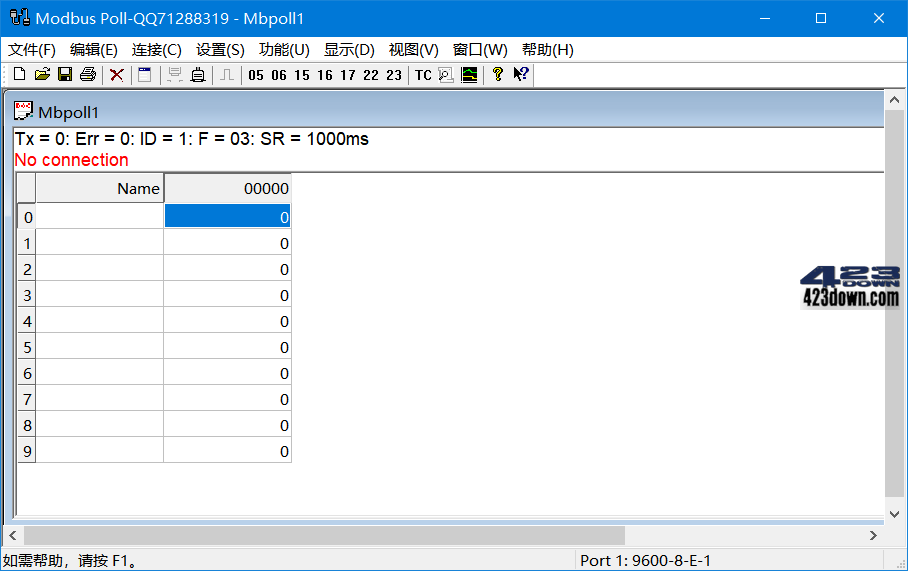Click the TC toolbar button
Image resolution: width=908 pixels, height=571 pixels.
423,75
